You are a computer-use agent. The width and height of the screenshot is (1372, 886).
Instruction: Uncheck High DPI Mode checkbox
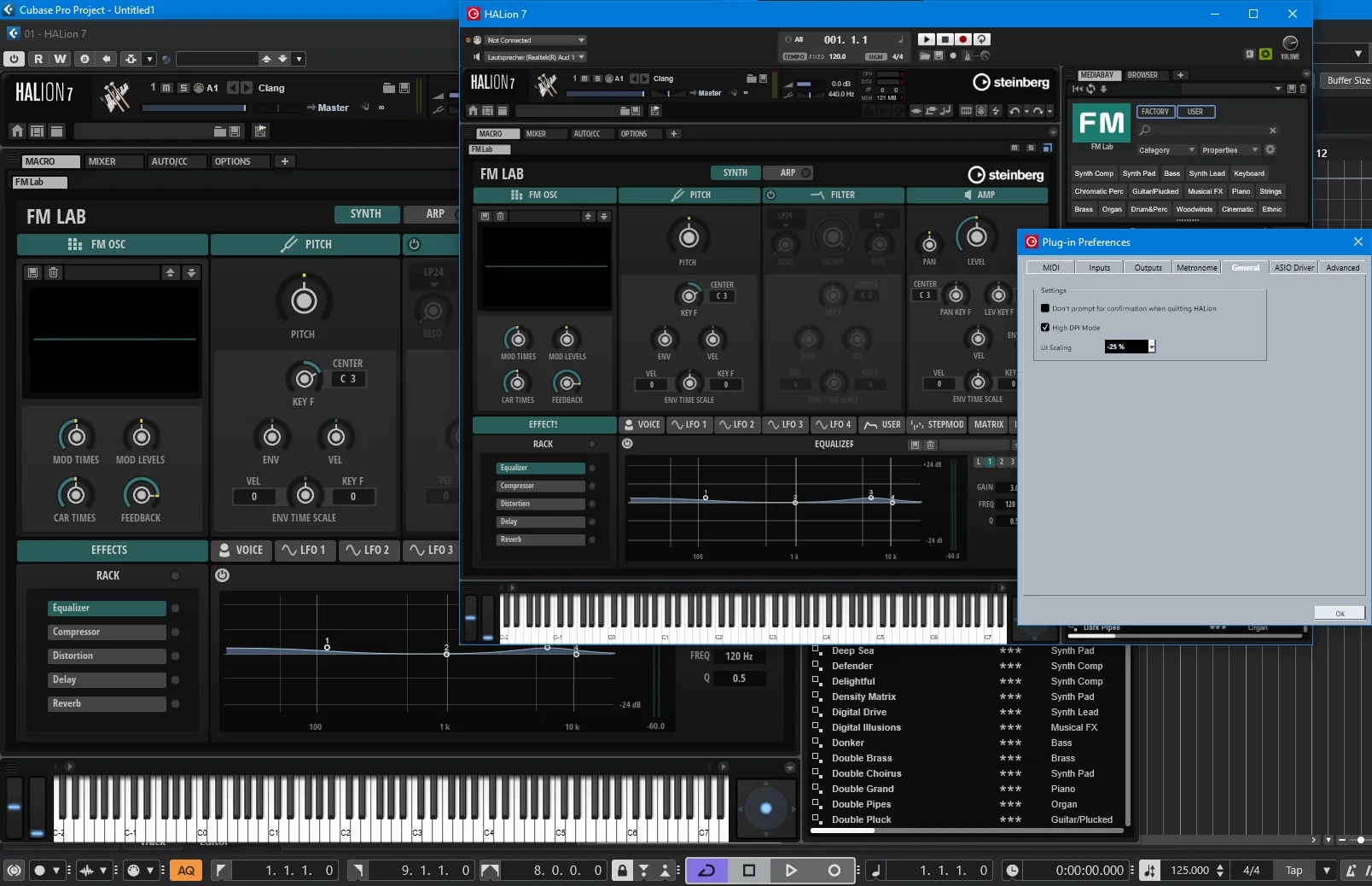(1045, 327)
